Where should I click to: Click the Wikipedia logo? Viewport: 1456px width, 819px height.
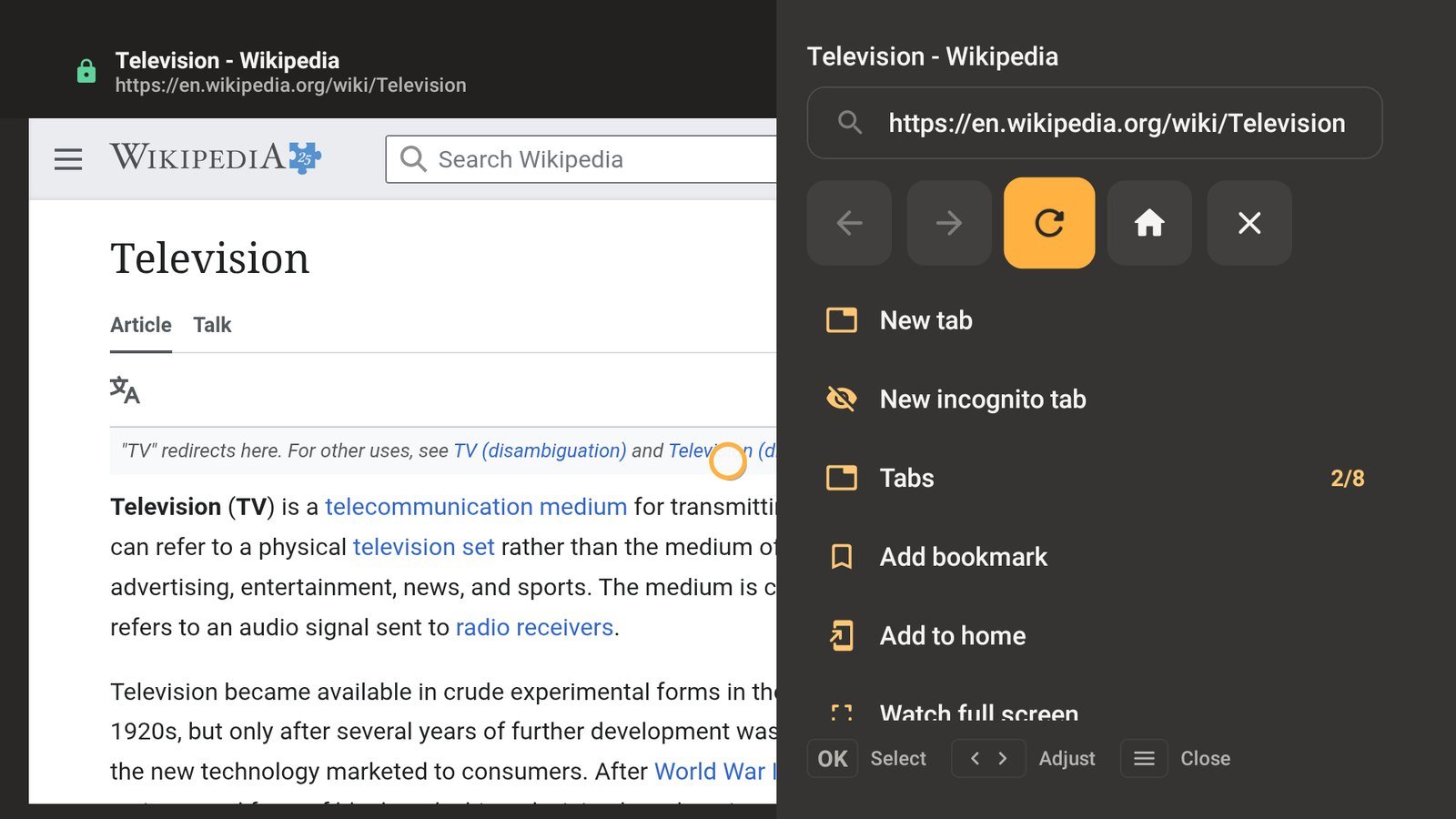pos(216,157)
